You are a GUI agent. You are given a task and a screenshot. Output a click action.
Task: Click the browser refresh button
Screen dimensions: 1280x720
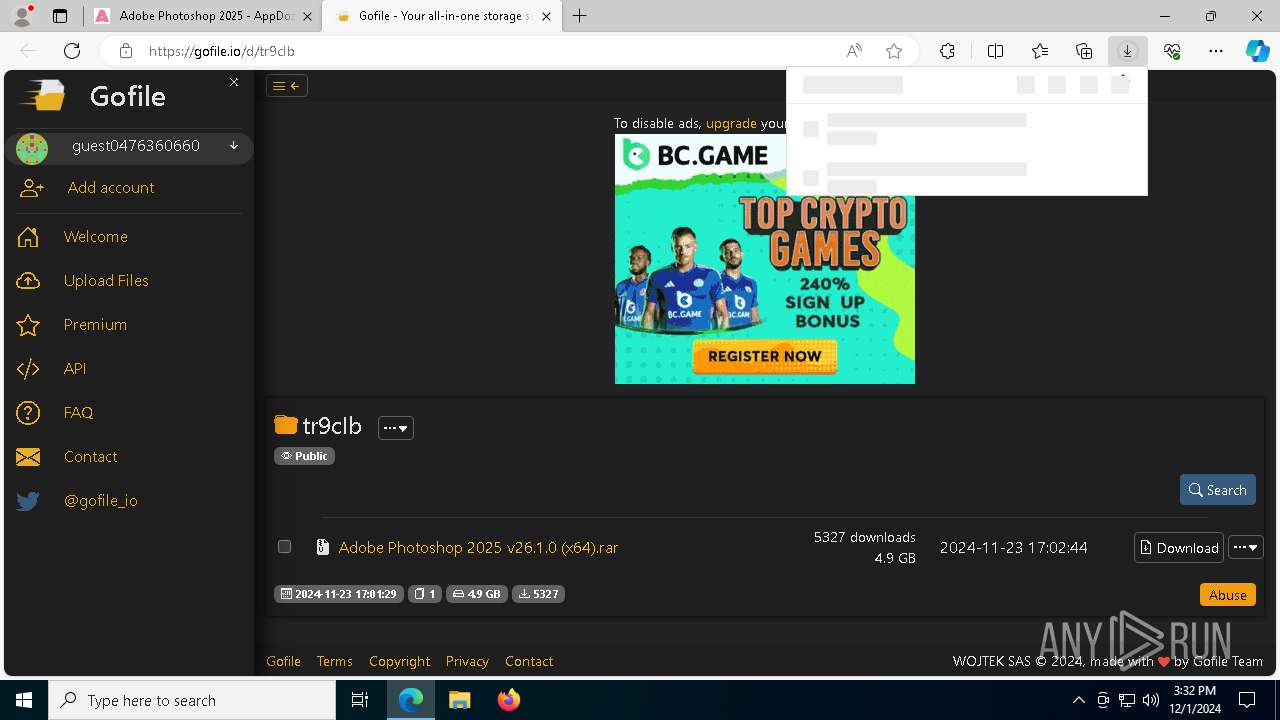coord(72,51)
